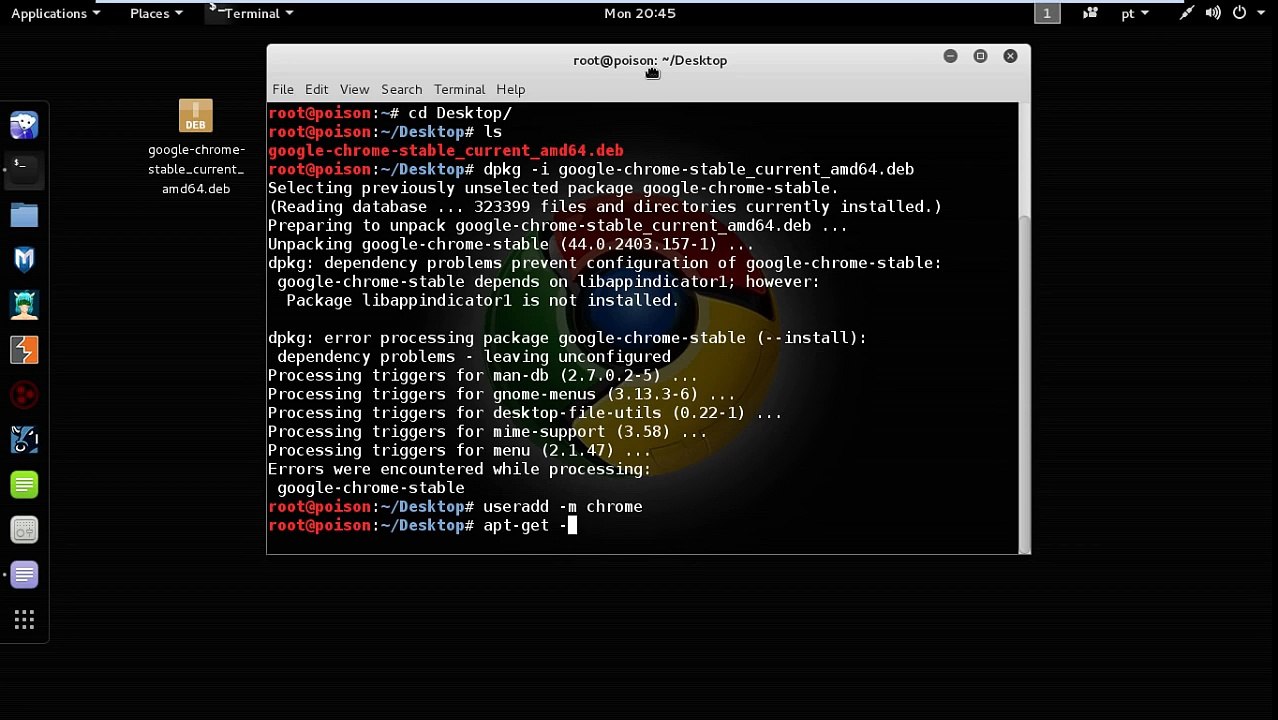
Task: Open the File menu in terminal
Action: [283, 89]
